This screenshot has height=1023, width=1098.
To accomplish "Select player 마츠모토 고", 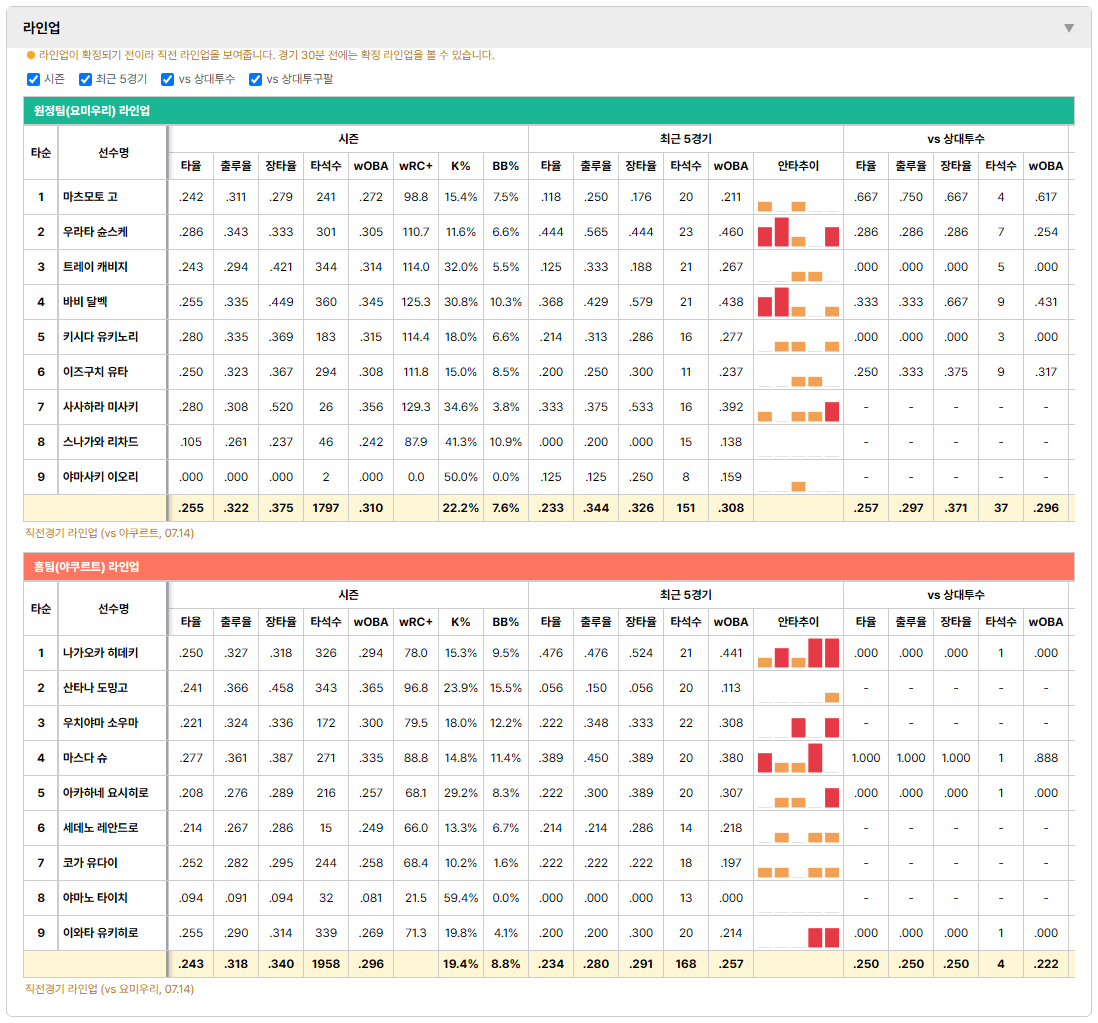I will coord(90,197).
